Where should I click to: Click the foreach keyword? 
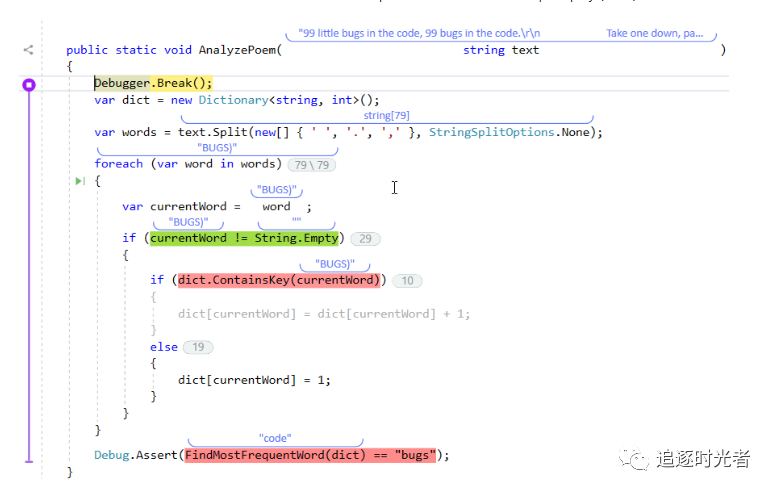point(119,164)
